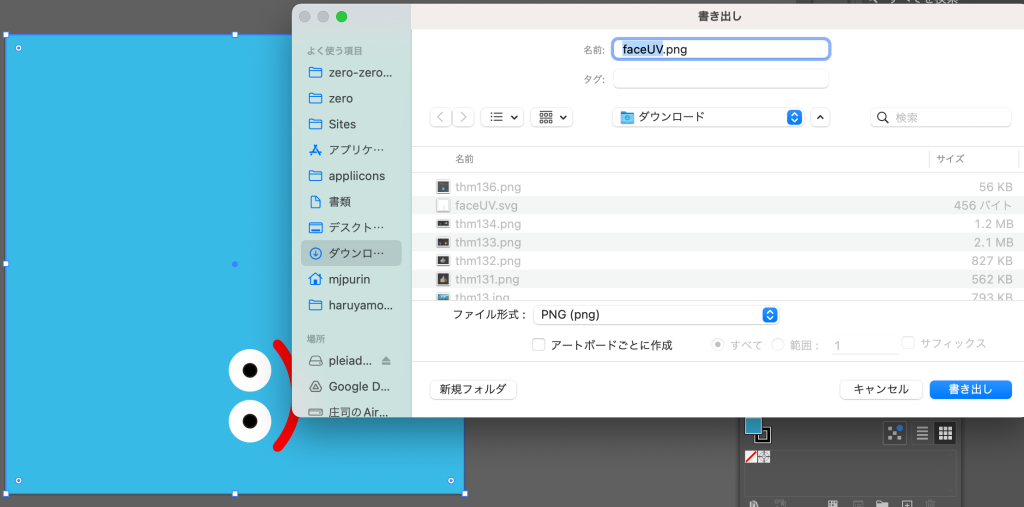Select the 範囲 radio button
This screenshot has width=1024, height=507.
click(779, 345)
